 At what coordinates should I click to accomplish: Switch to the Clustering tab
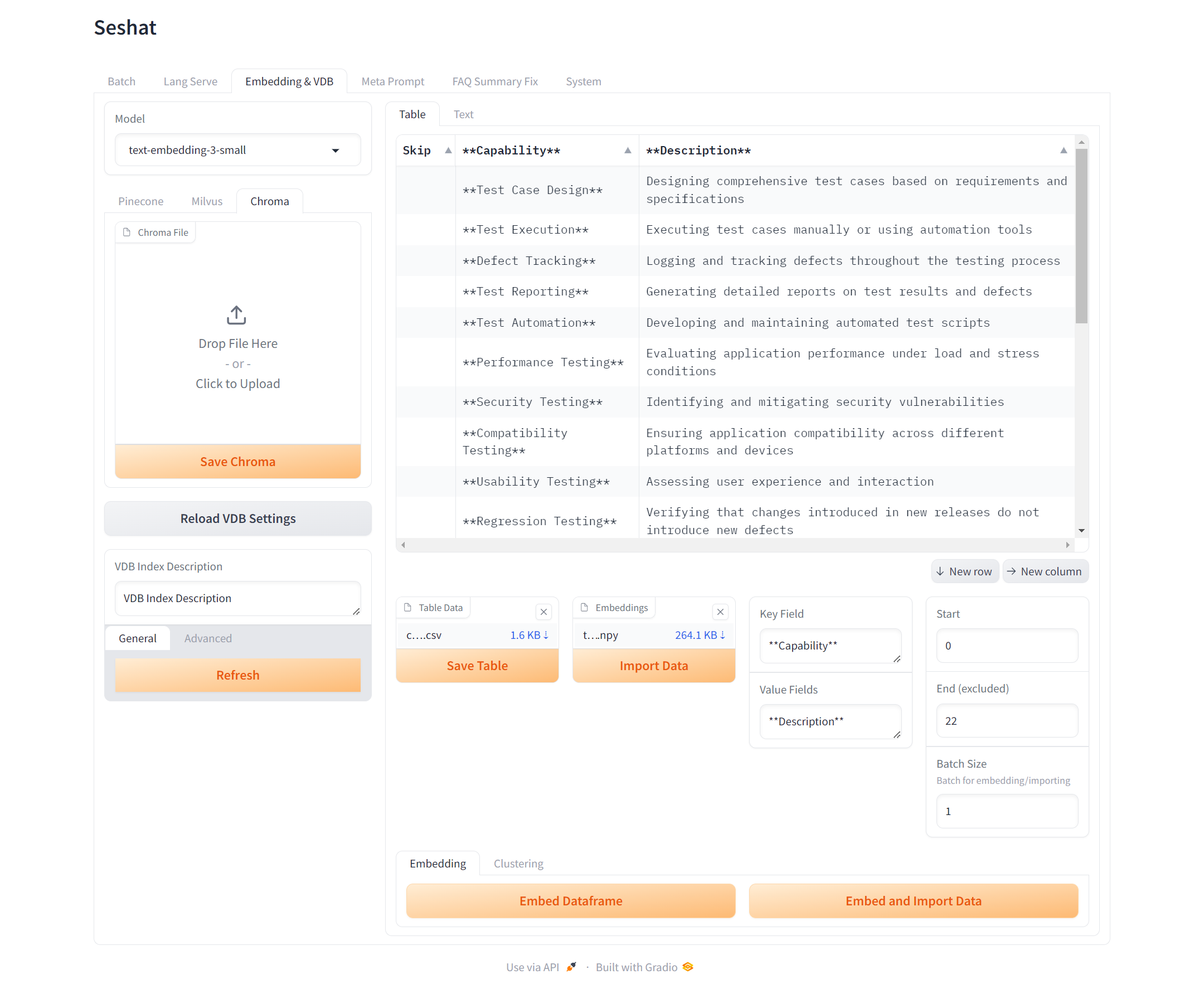coord(519,863)
